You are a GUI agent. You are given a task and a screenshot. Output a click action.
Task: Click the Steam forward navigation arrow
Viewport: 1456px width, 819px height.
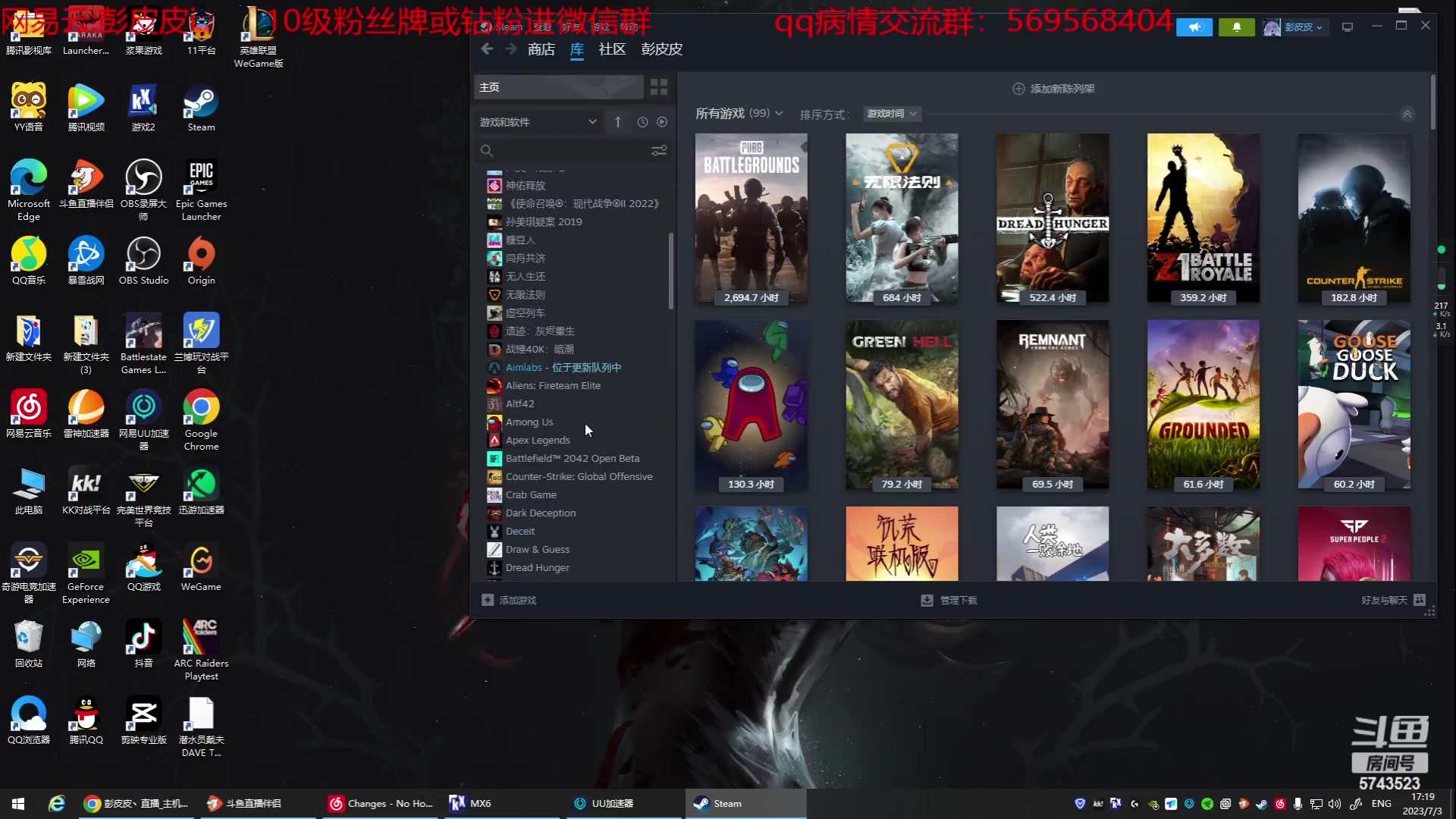[x=511, y=49]
